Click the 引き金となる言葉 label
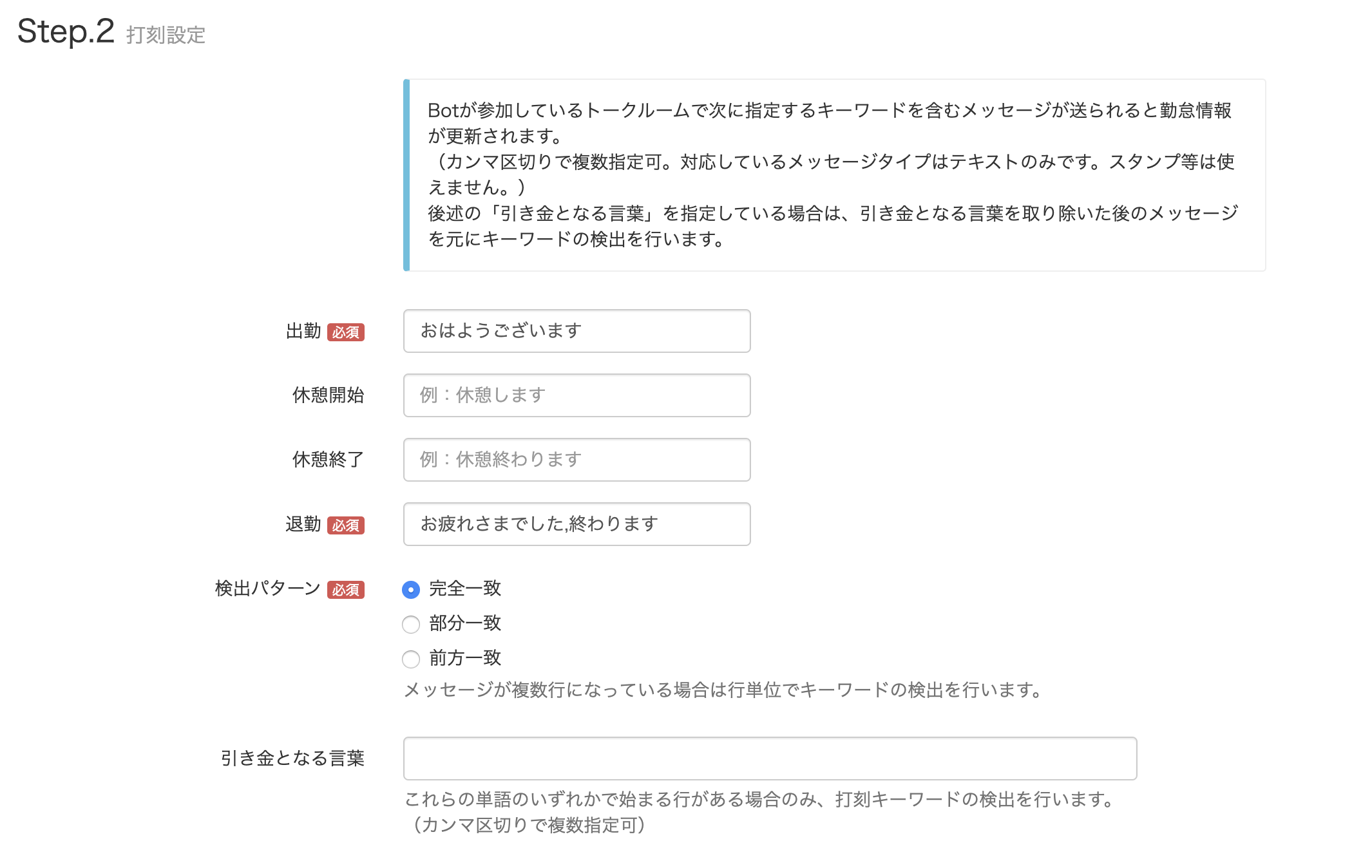Screen dimensions: 1372x868 pos(292,759)
